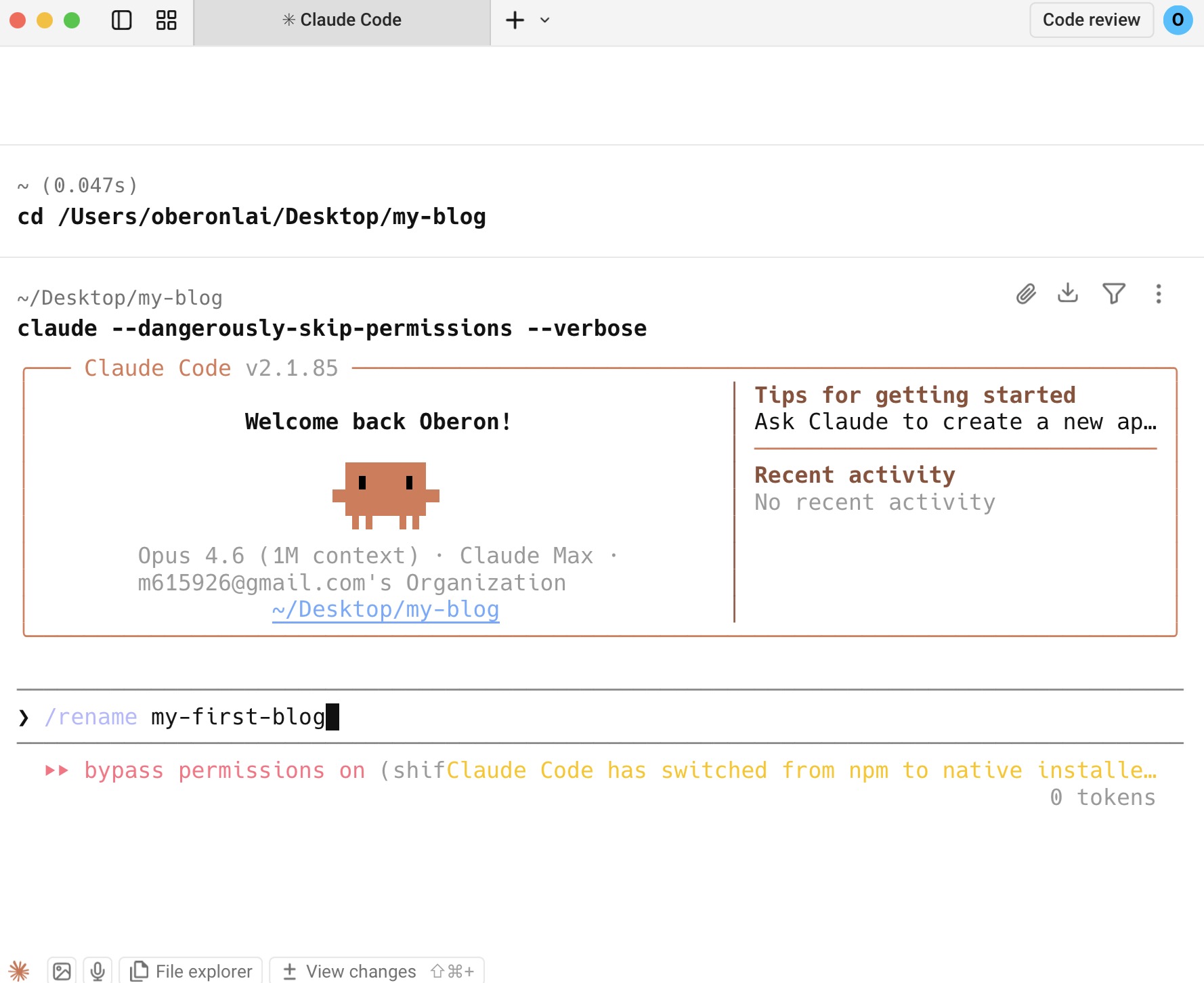Enable voice input with microphone icon
This screenshot has width=1204, height=983.
tap(98, 971)
